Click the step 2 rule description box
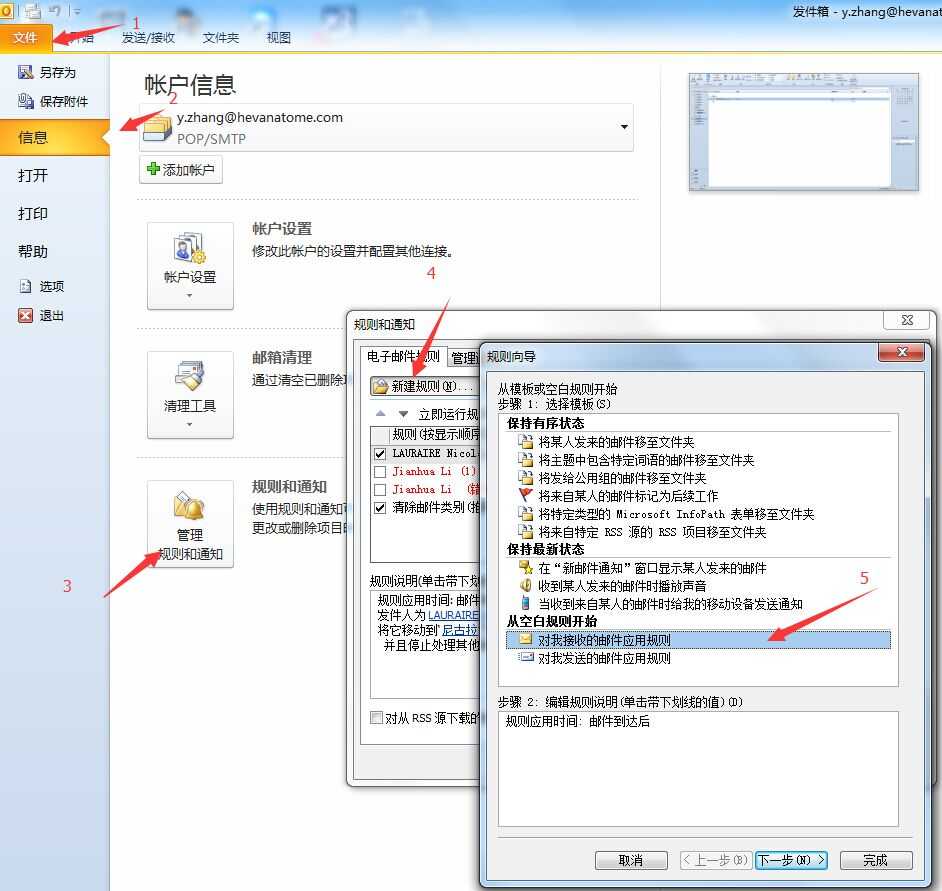 [697, 768]
